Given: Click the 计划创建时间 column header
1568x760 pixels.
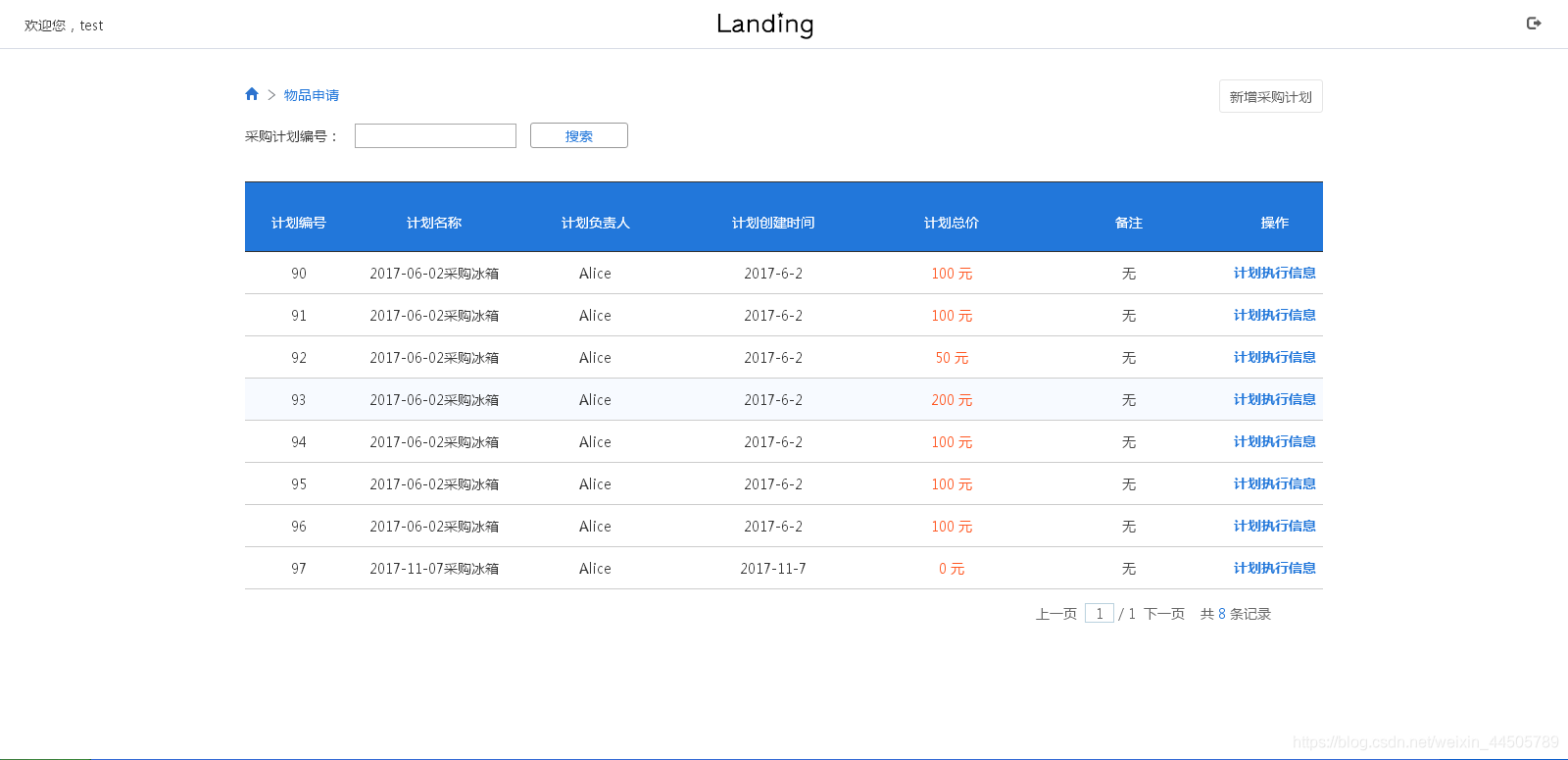Looking at the screenshot, I should [x=773, y=223].
